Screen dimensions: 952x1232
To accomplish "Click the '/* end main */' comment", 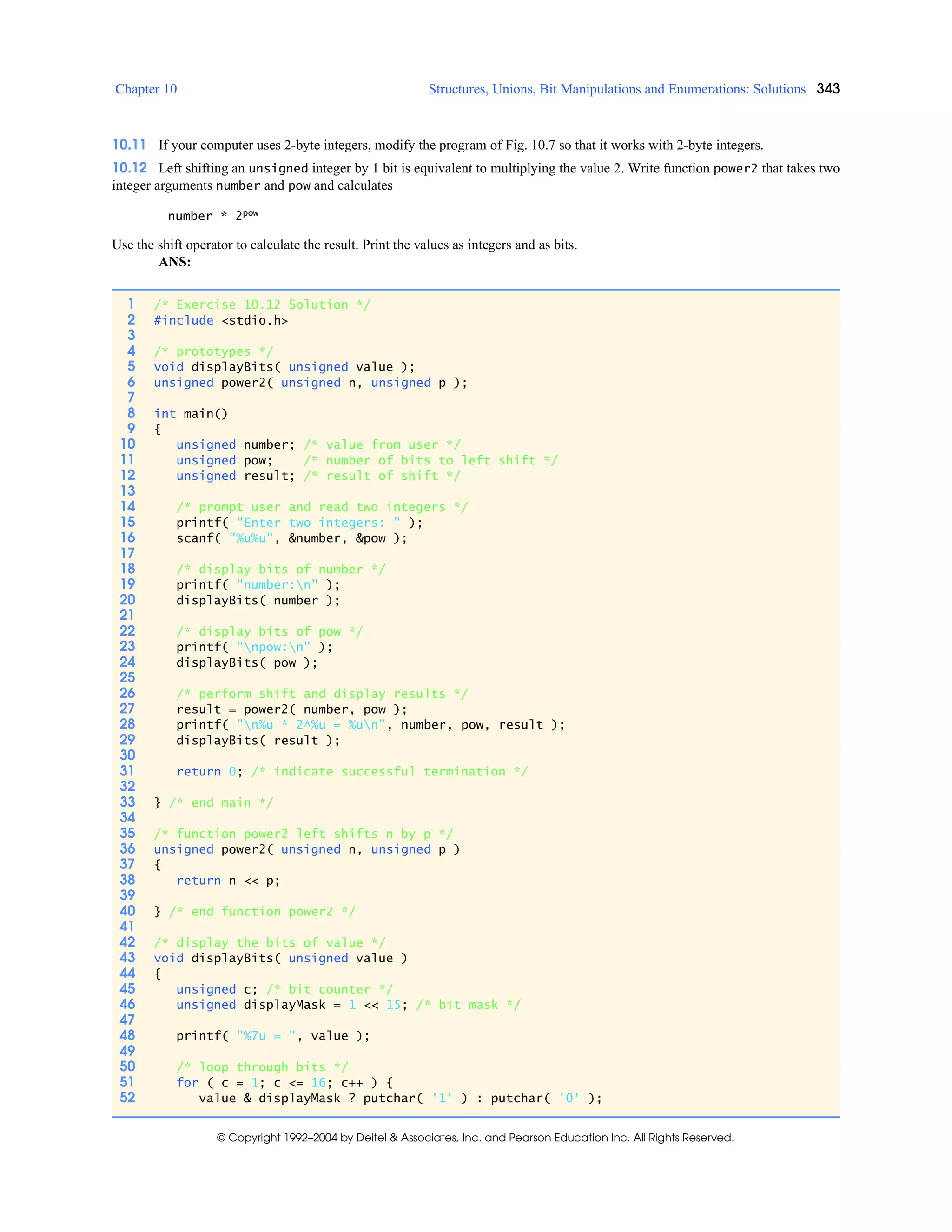I will (x=221, y=803).
